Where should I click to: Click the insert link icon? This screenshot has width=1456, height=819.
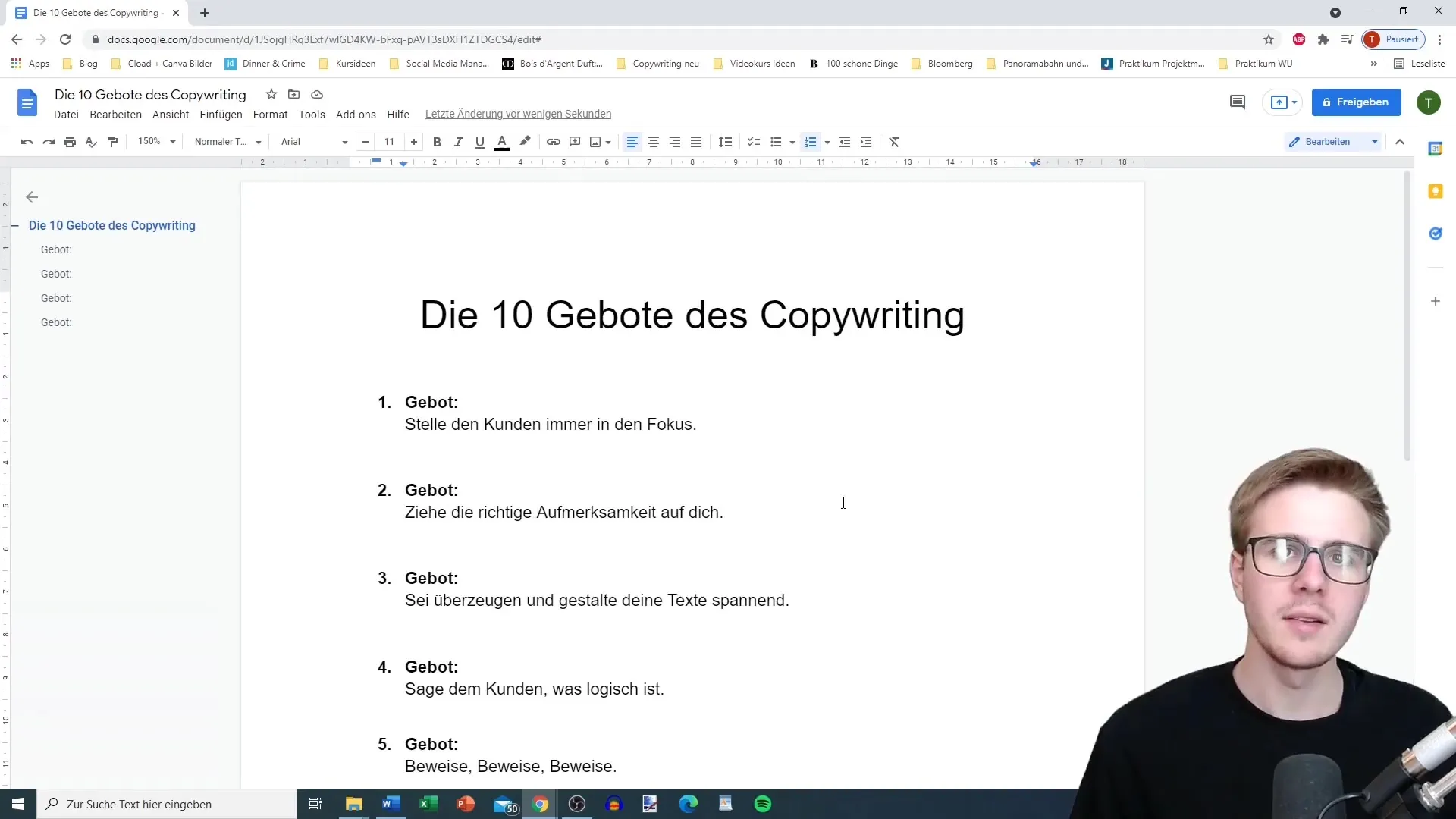[x=554, y=141]
